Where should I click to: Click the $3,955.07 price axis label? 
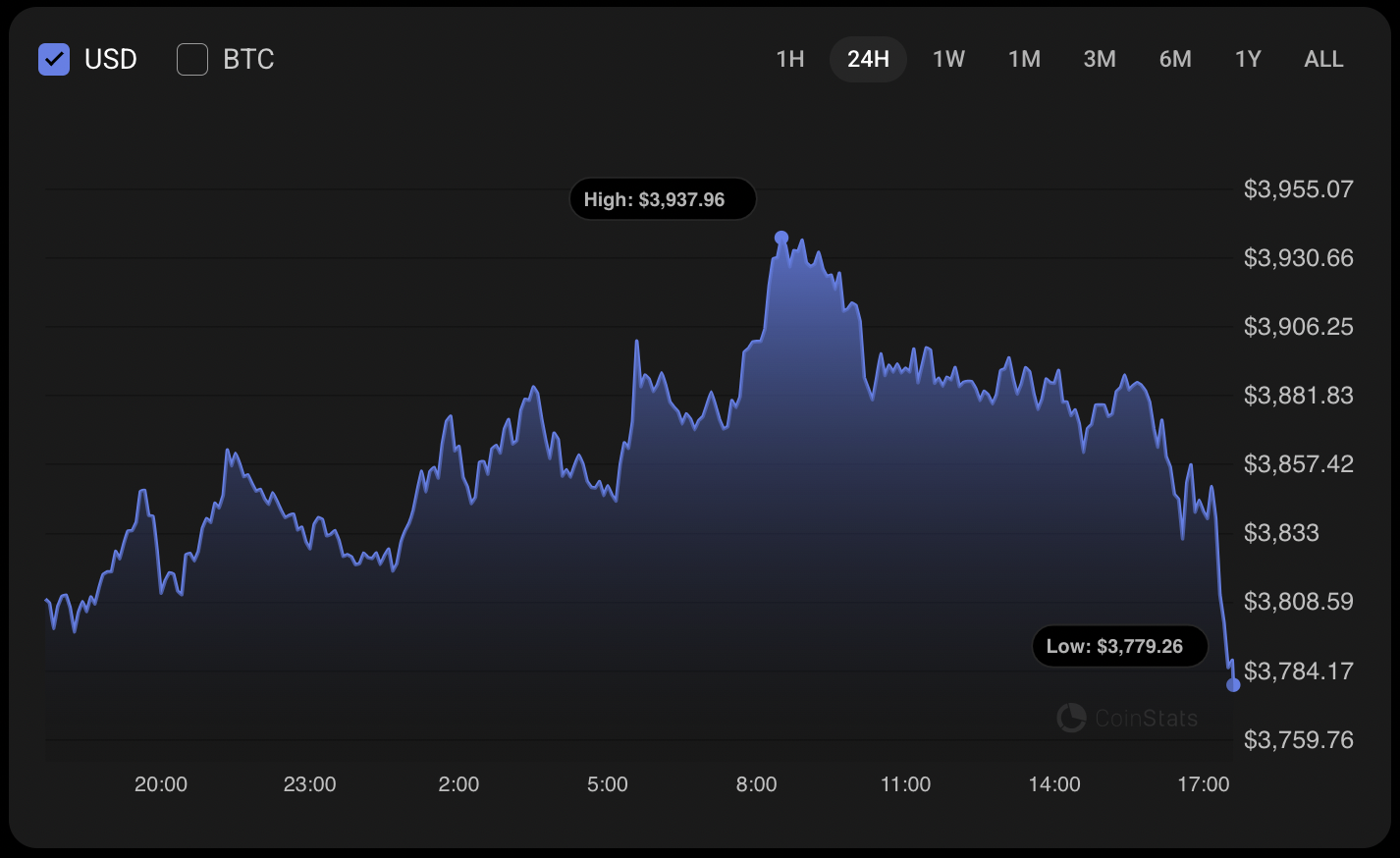coord(1298,189)
